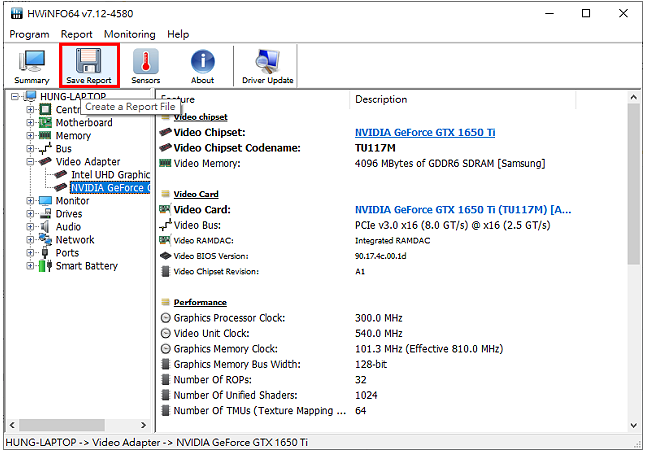This screenshot has height=454, width=647.
Task: Collapse the HUNG-LAPTOP root node
Action: pos(15,97)
